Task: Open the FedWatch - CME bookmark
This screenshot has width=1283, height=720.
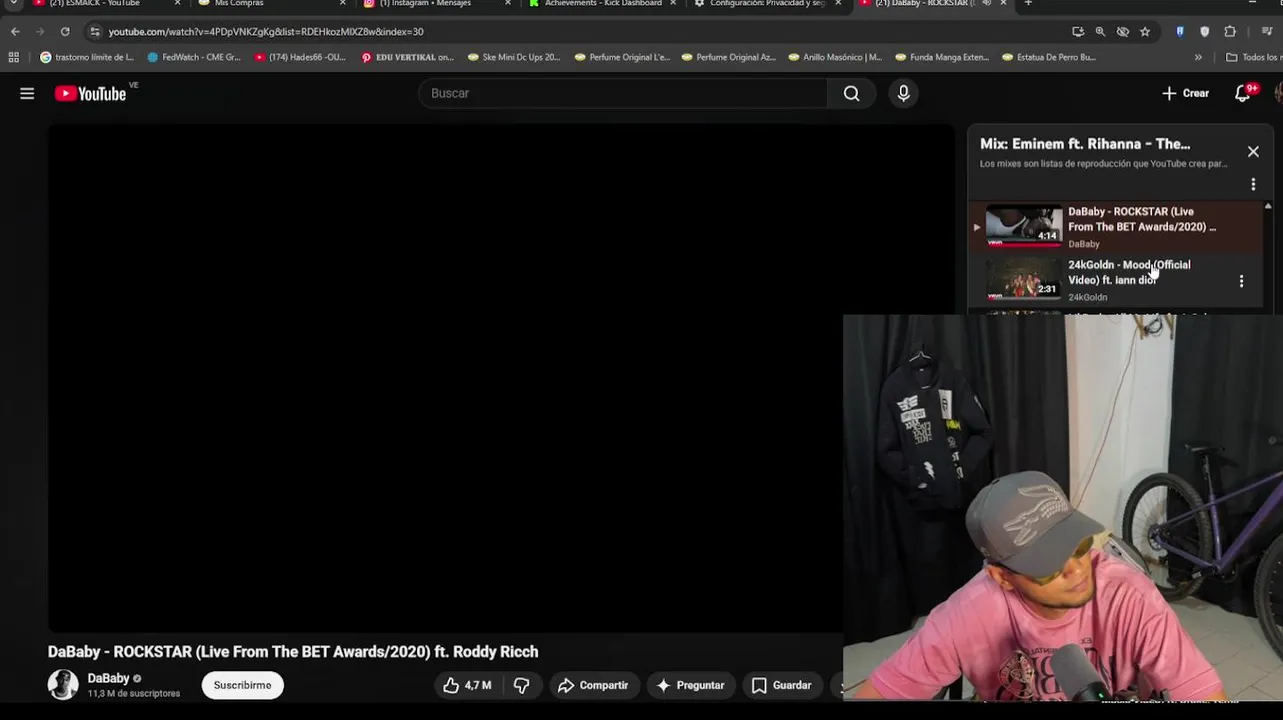Action: click(x=194, y=57)
